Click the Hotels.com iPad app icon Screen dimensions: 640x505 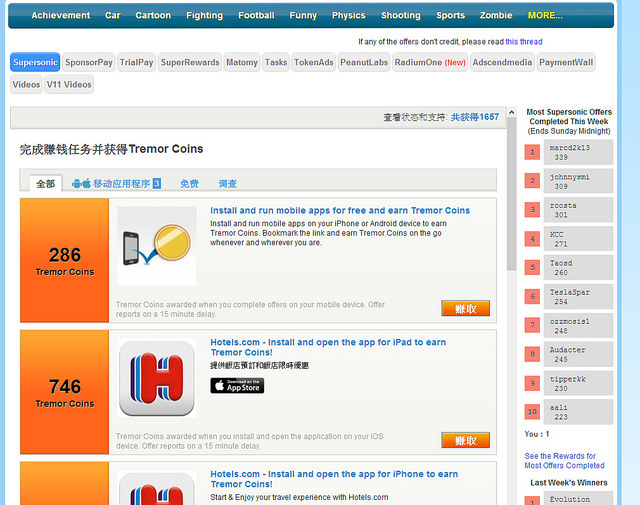point(156,377)
